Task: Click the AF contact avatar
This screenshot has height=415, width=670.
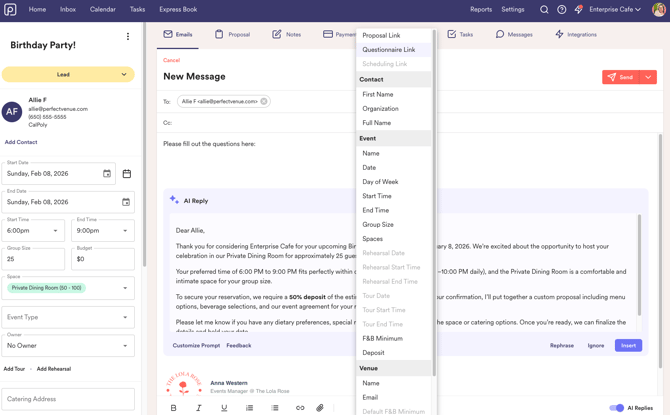Action: click(12, 112)
